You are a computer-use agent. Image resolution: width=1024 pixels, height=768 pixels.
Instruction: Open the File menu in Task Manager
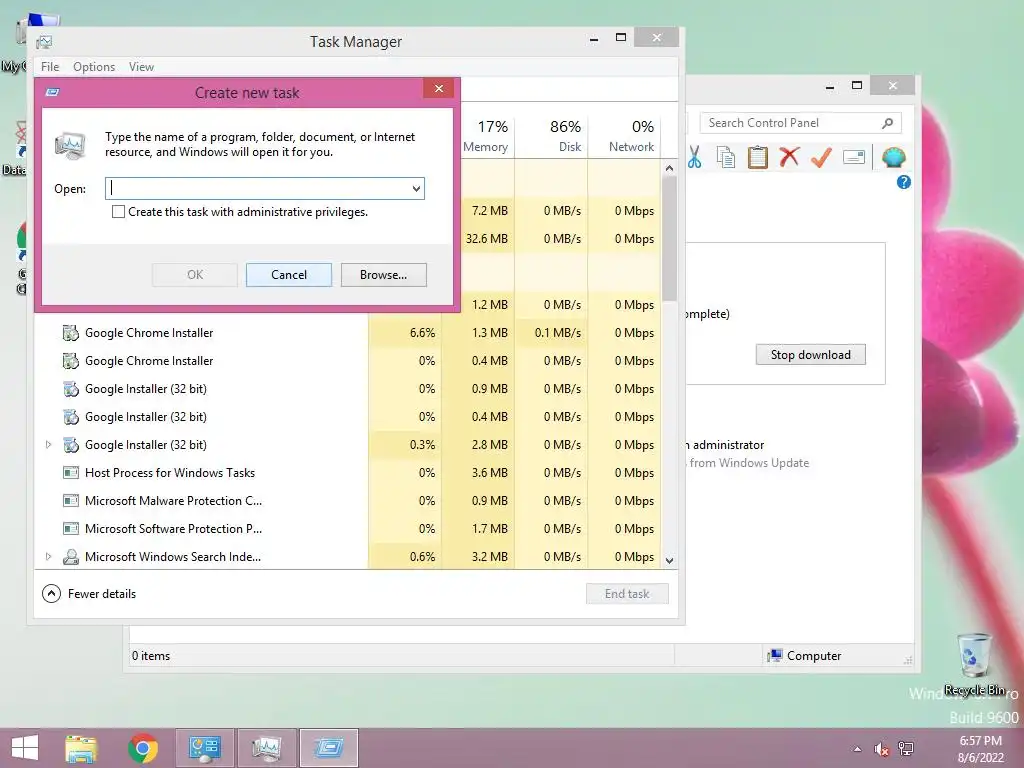tap(50, 67)
